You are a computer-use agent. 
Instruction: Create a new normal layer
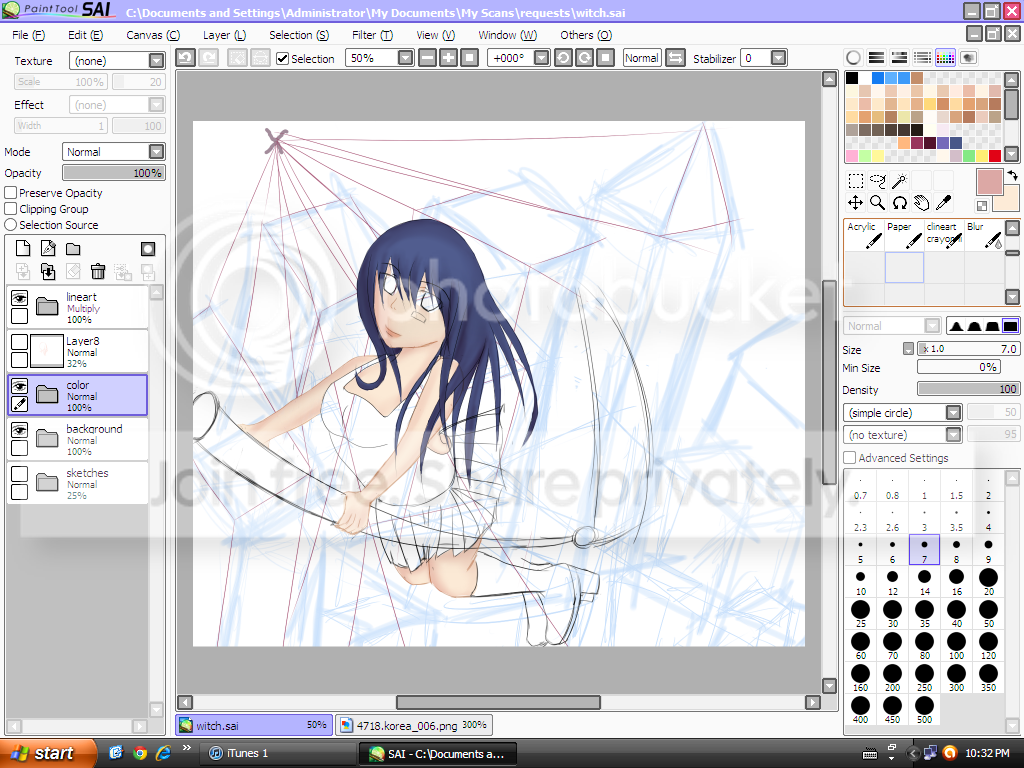coord(23,248)
